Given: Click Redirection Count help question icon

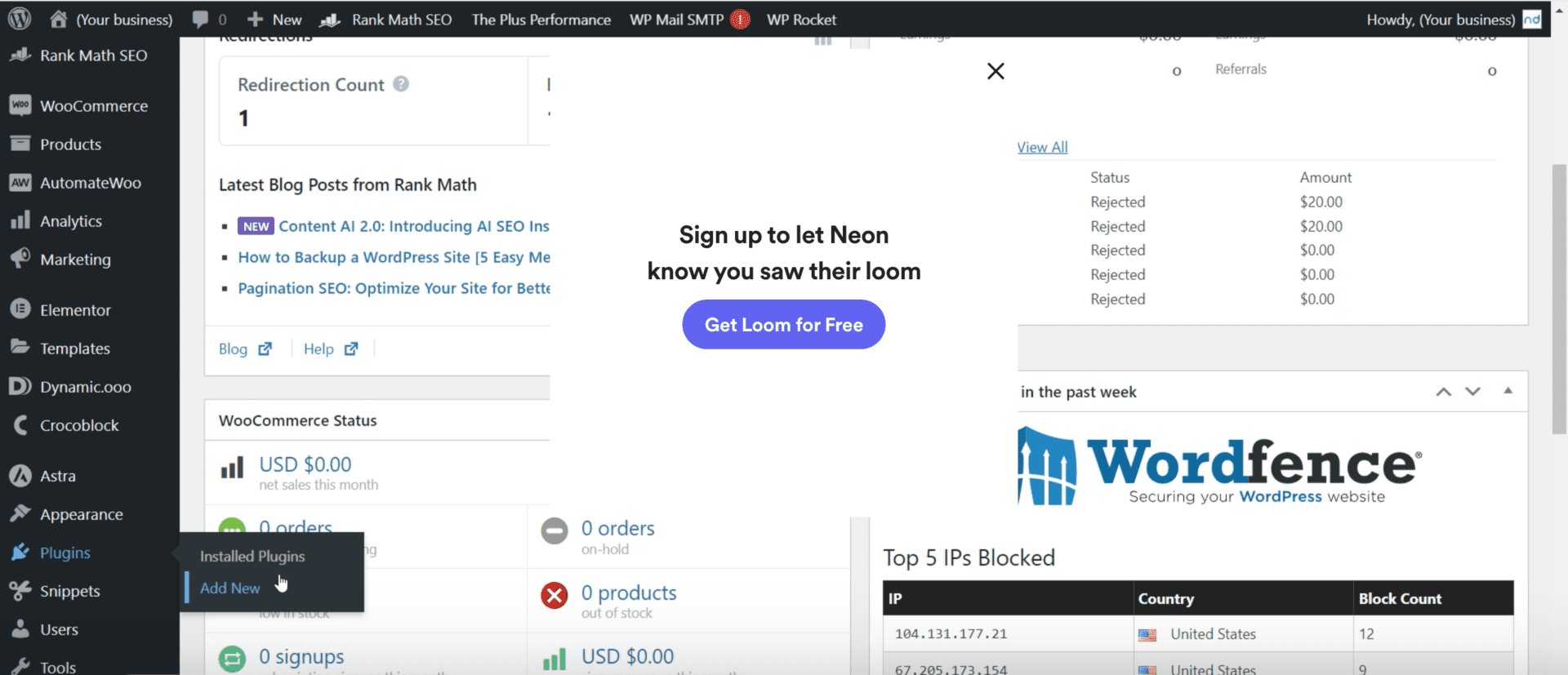Looking at the screenshot, I should point(401,84).
